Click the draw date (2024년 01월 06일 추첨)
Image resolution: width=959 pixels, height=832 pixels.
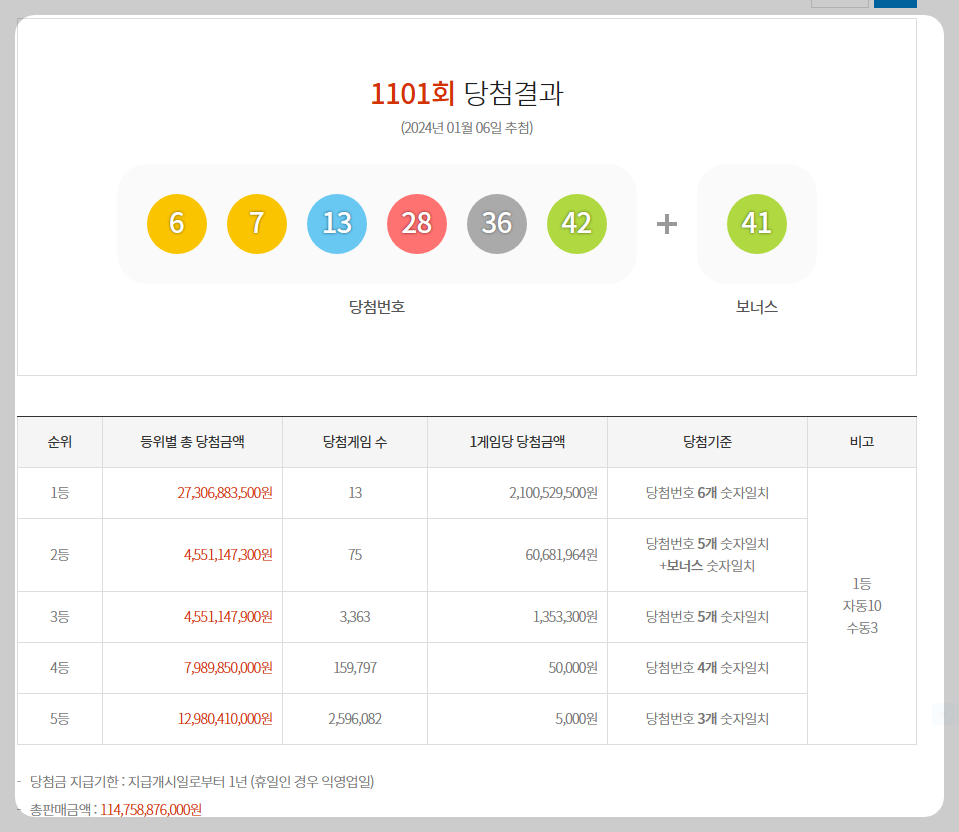[x=467, y=128]
